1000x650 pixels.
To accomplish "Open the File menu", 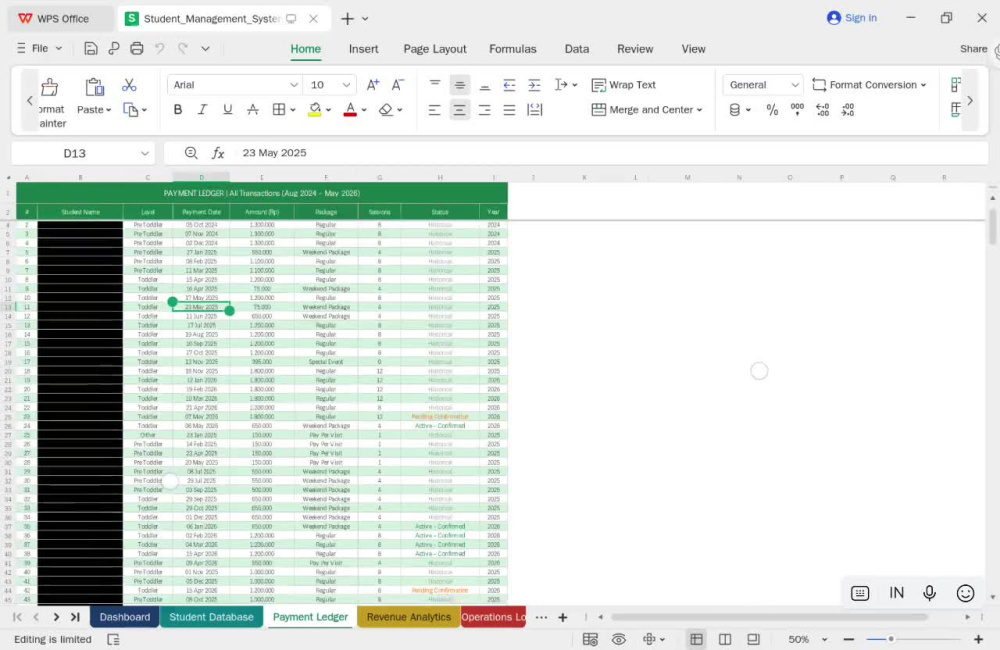I will click(x=39, y=48).
